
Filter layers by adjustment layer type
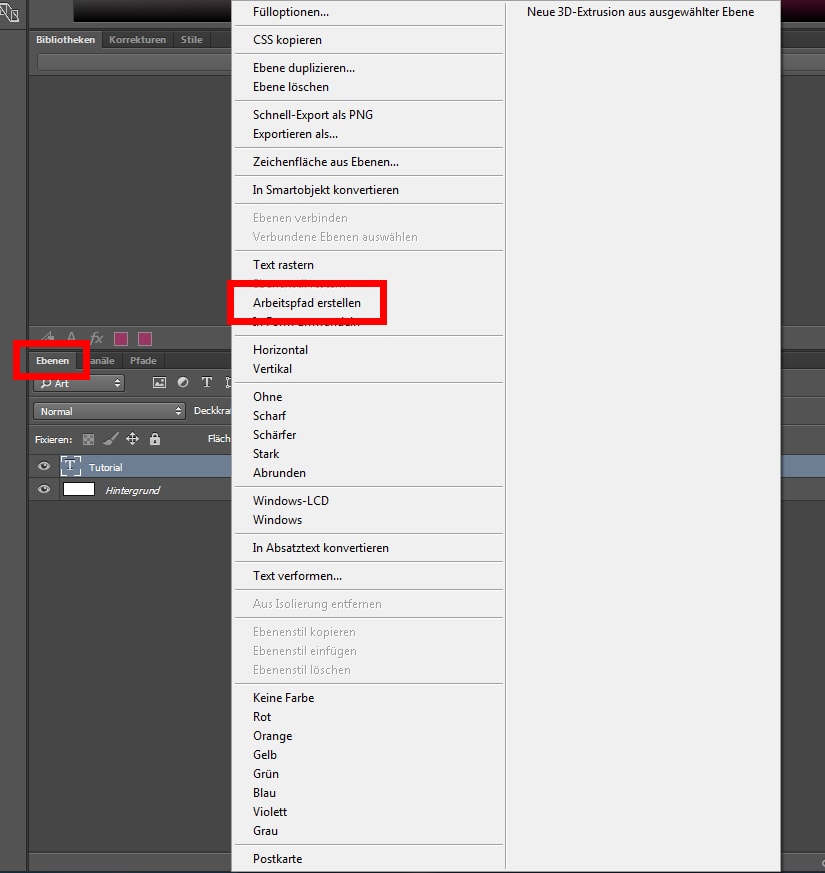coord(183,383)
